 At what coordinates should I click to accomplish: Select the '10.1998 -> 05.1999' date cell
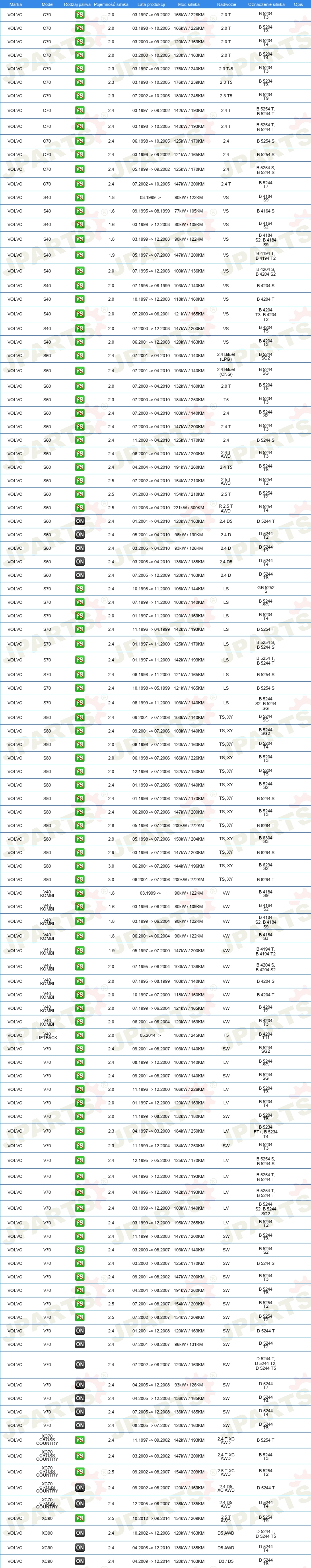pos(151,688)
